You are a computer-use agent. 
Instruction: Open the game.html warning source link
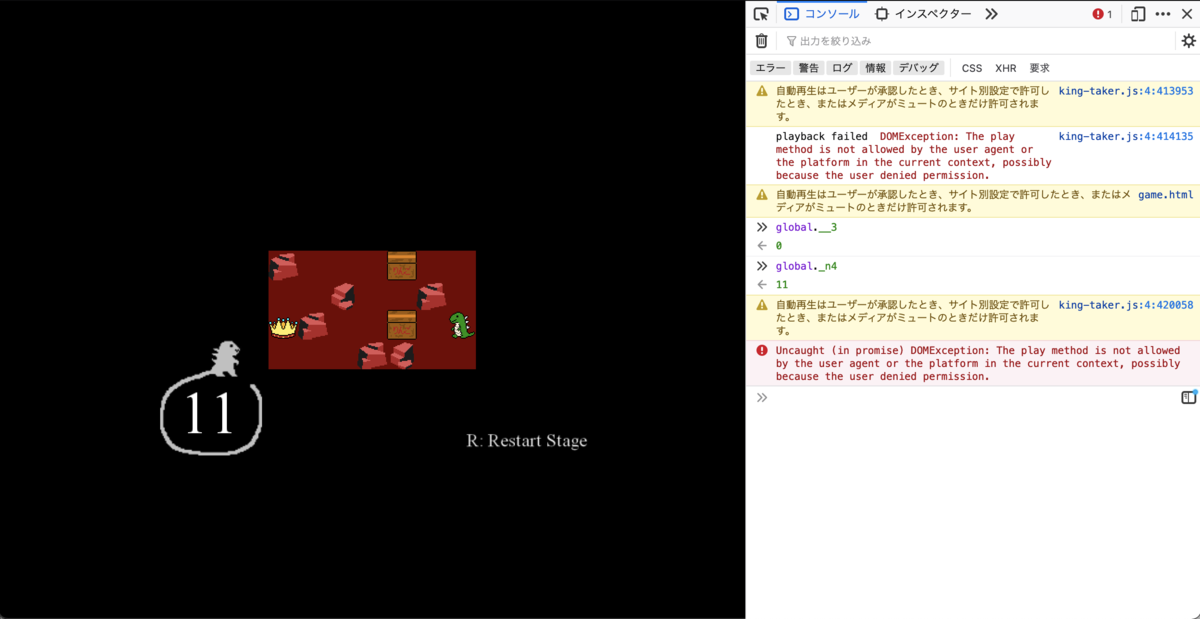point(1166,194)
